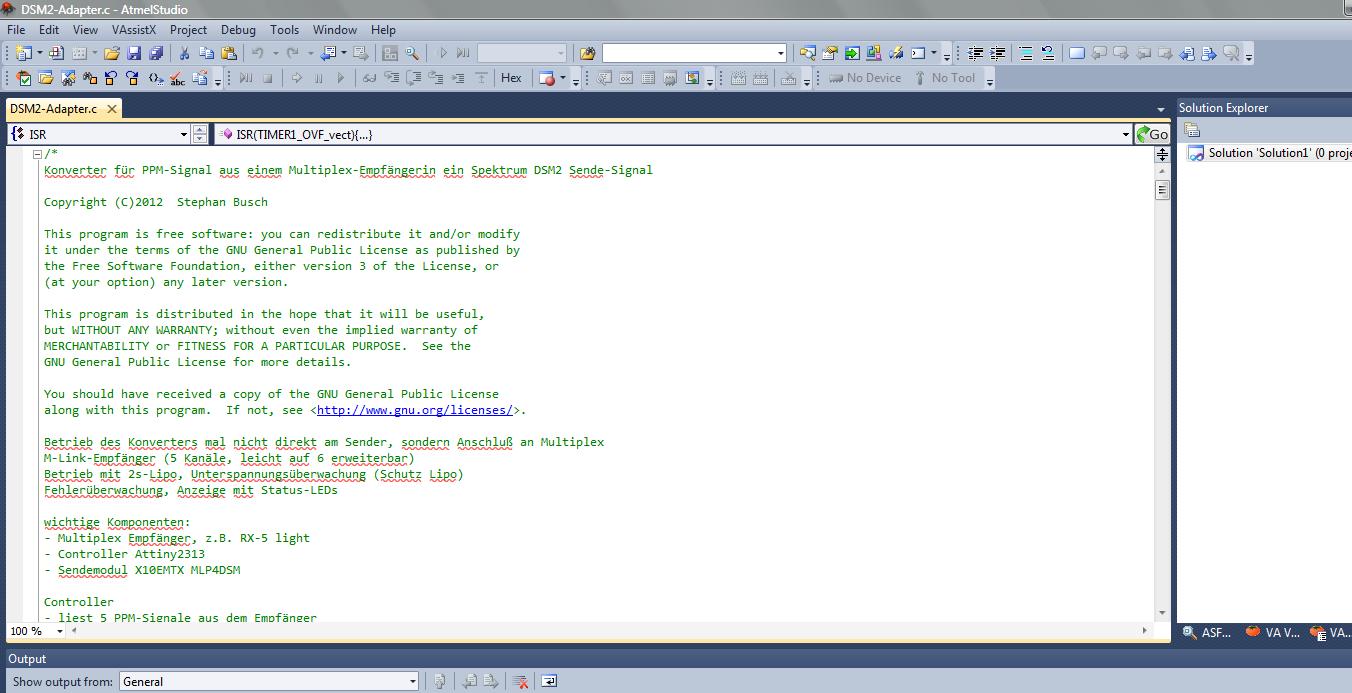Click the Go button
The width and height of the screenshot is (1352, 693).
coord(1153,134)
